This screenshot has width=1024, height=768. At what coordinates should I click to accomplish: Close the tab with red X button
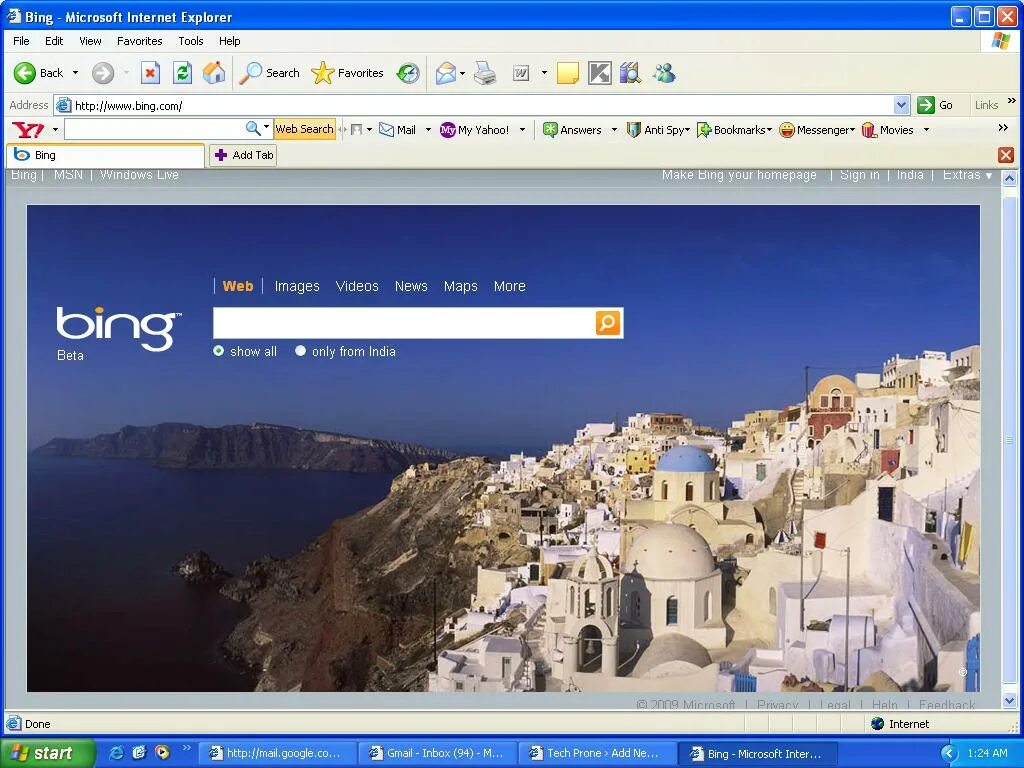tap(1006, 155)
